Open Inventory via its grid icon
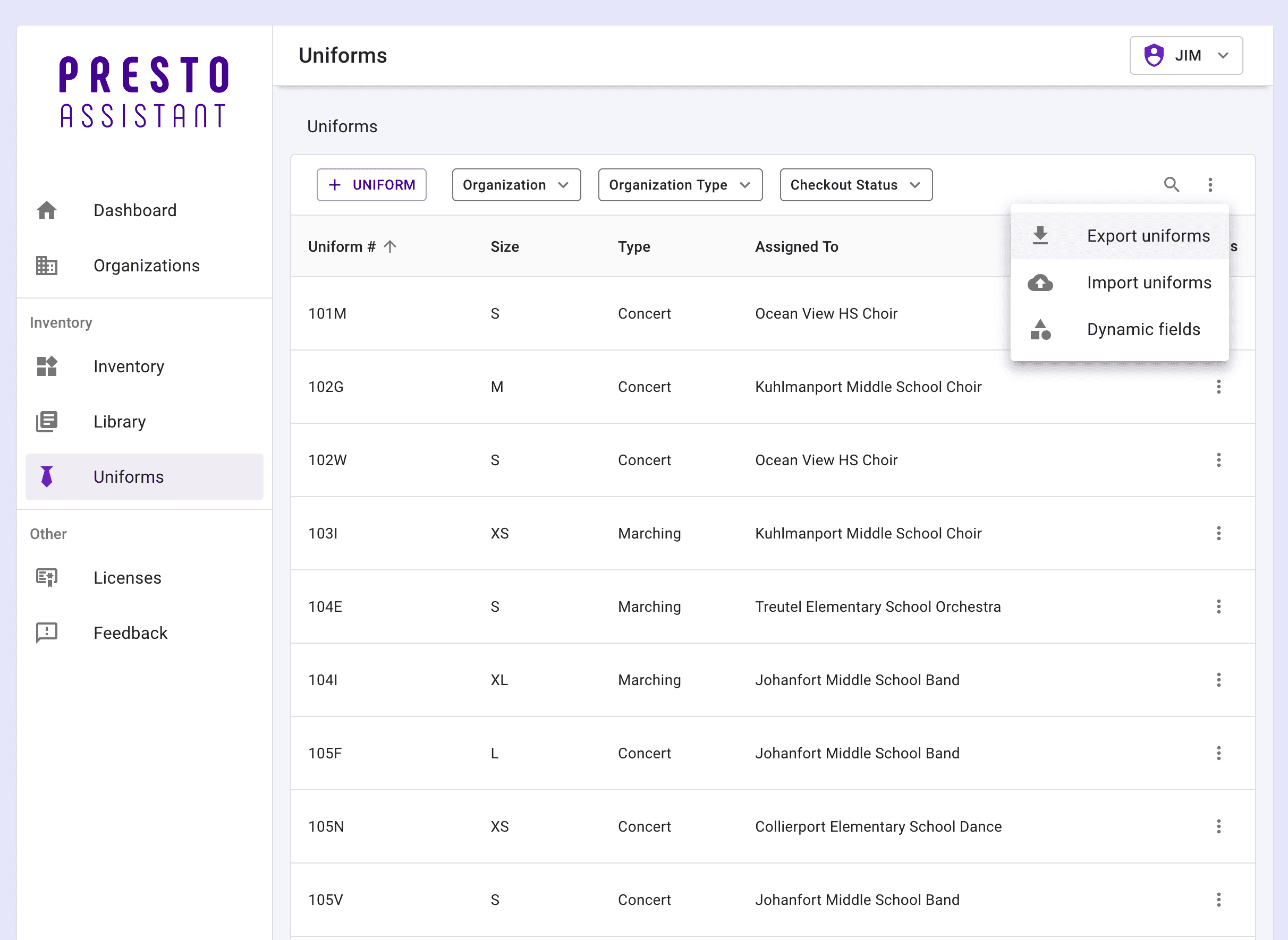 pyautogui.click(x=46, y=367)
